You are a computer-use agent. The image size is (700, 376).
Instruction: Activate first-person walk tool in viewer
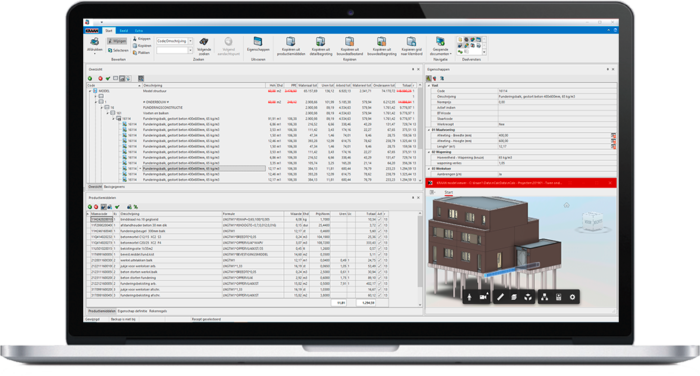469,297
